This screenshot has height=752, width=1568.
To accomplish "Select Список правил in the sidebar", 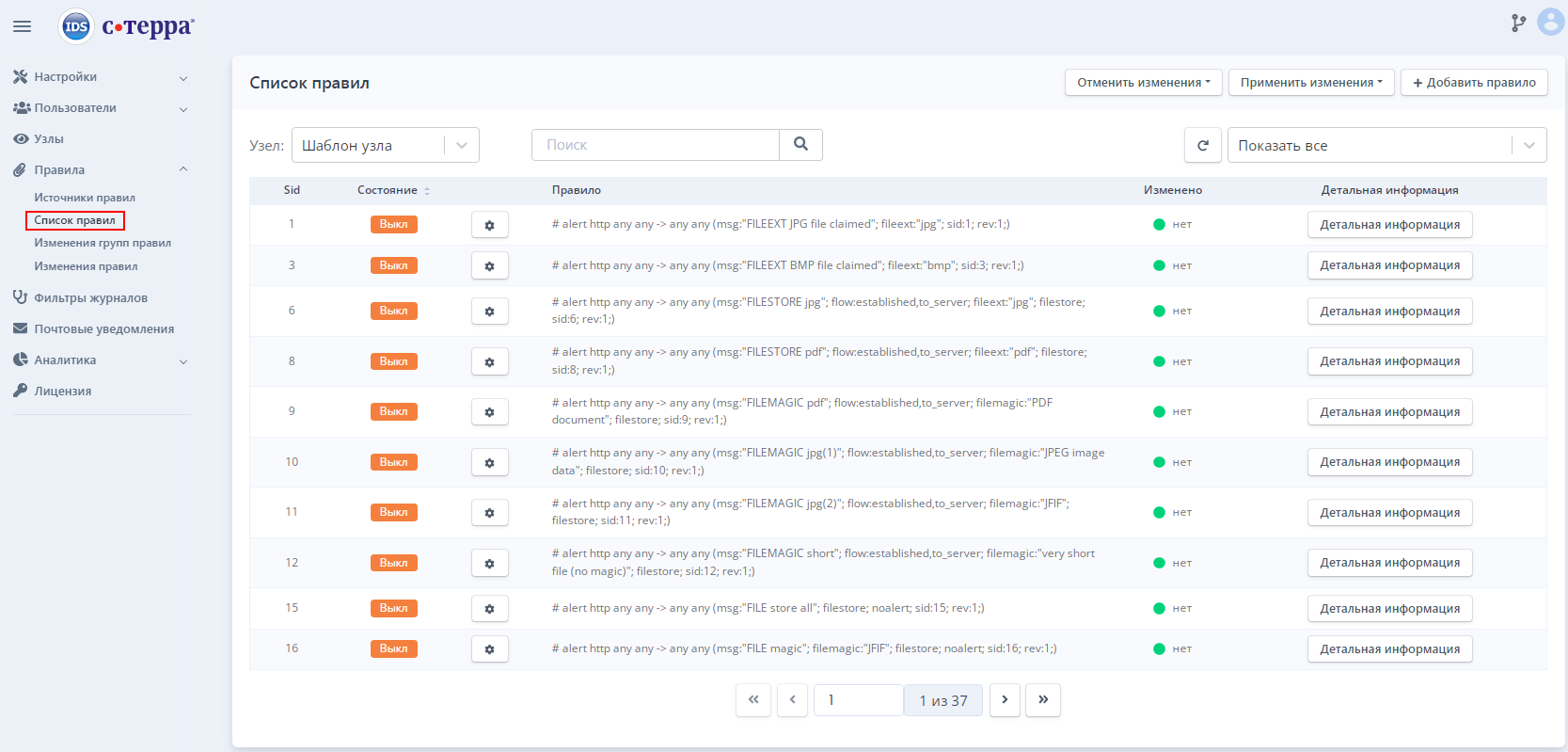I will 75,220.
